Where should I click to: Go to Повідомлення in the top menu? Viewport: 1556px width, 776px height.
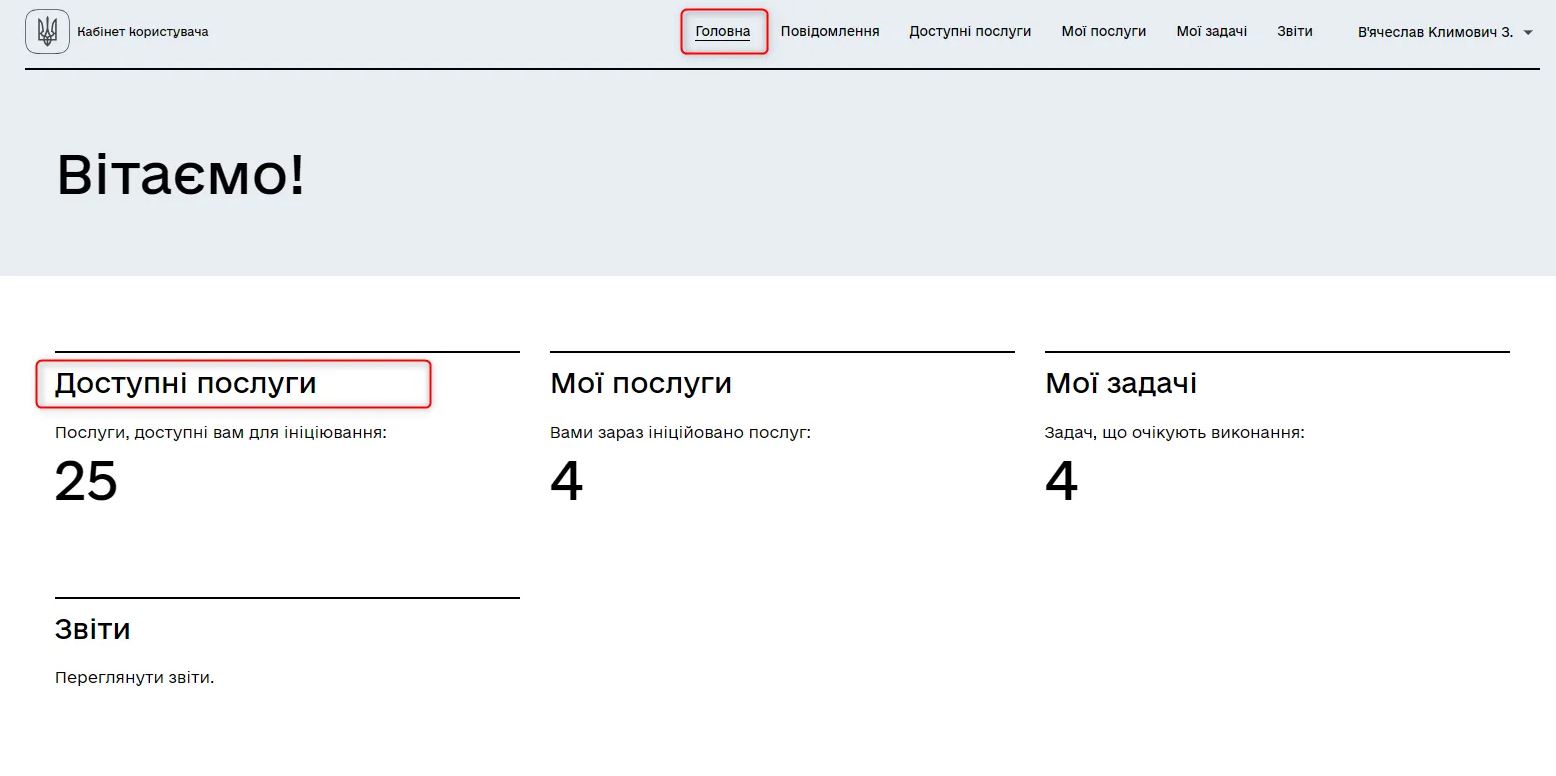[830, 31]
